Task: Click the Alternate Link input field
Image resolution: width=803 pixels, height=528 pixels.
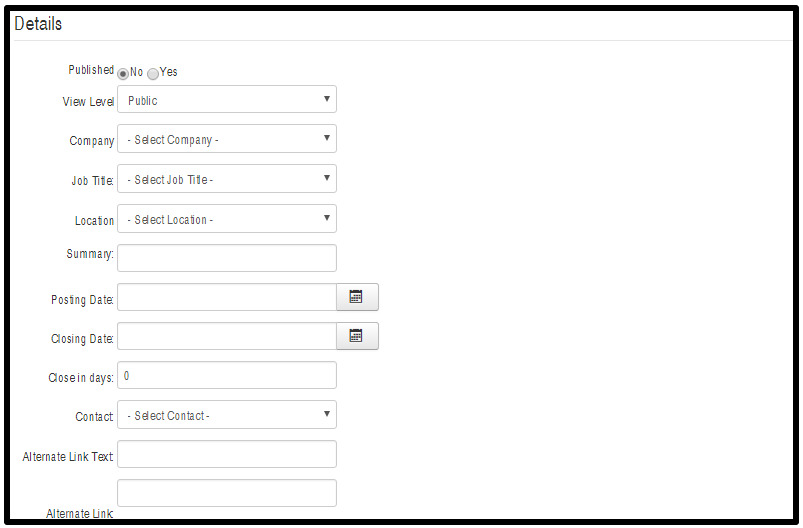Action: [x=227, y=493]
